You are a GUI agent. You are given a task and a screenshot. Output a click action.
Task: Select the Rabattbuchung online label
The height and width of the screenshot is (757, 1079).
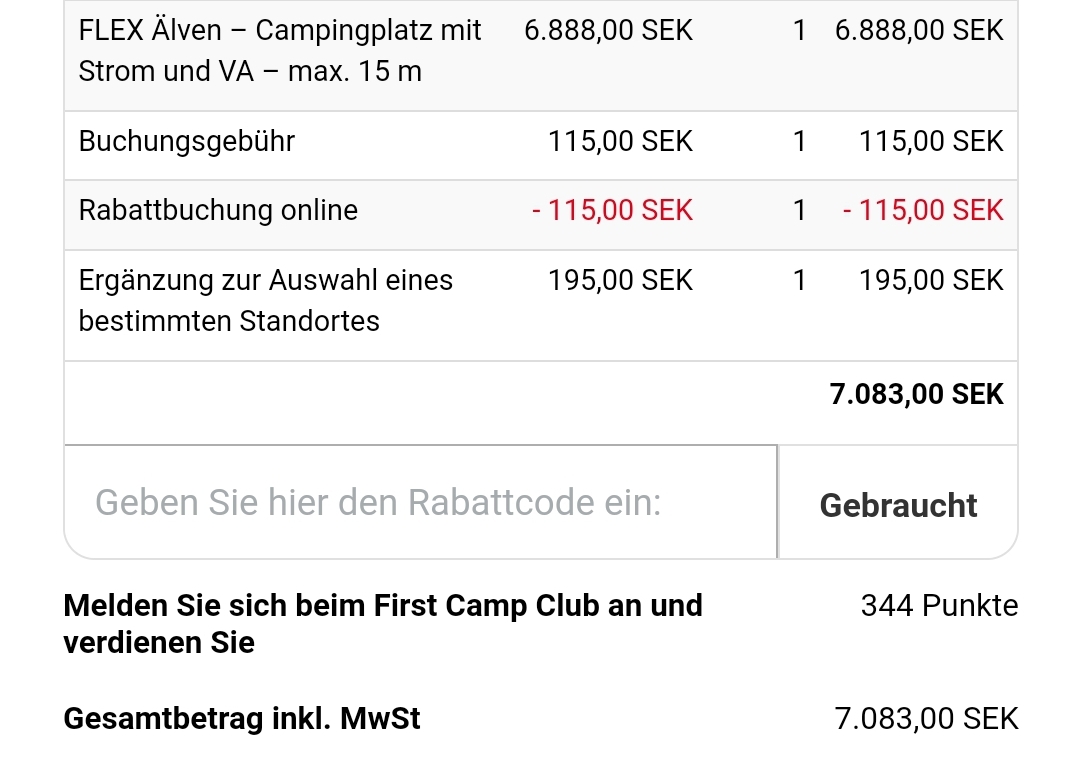(x=218, y=211)
